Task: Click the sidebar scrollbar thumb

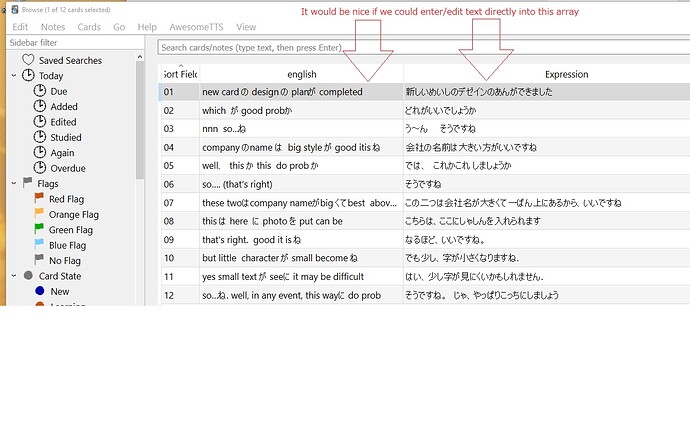Action: (x=139, y=120)
